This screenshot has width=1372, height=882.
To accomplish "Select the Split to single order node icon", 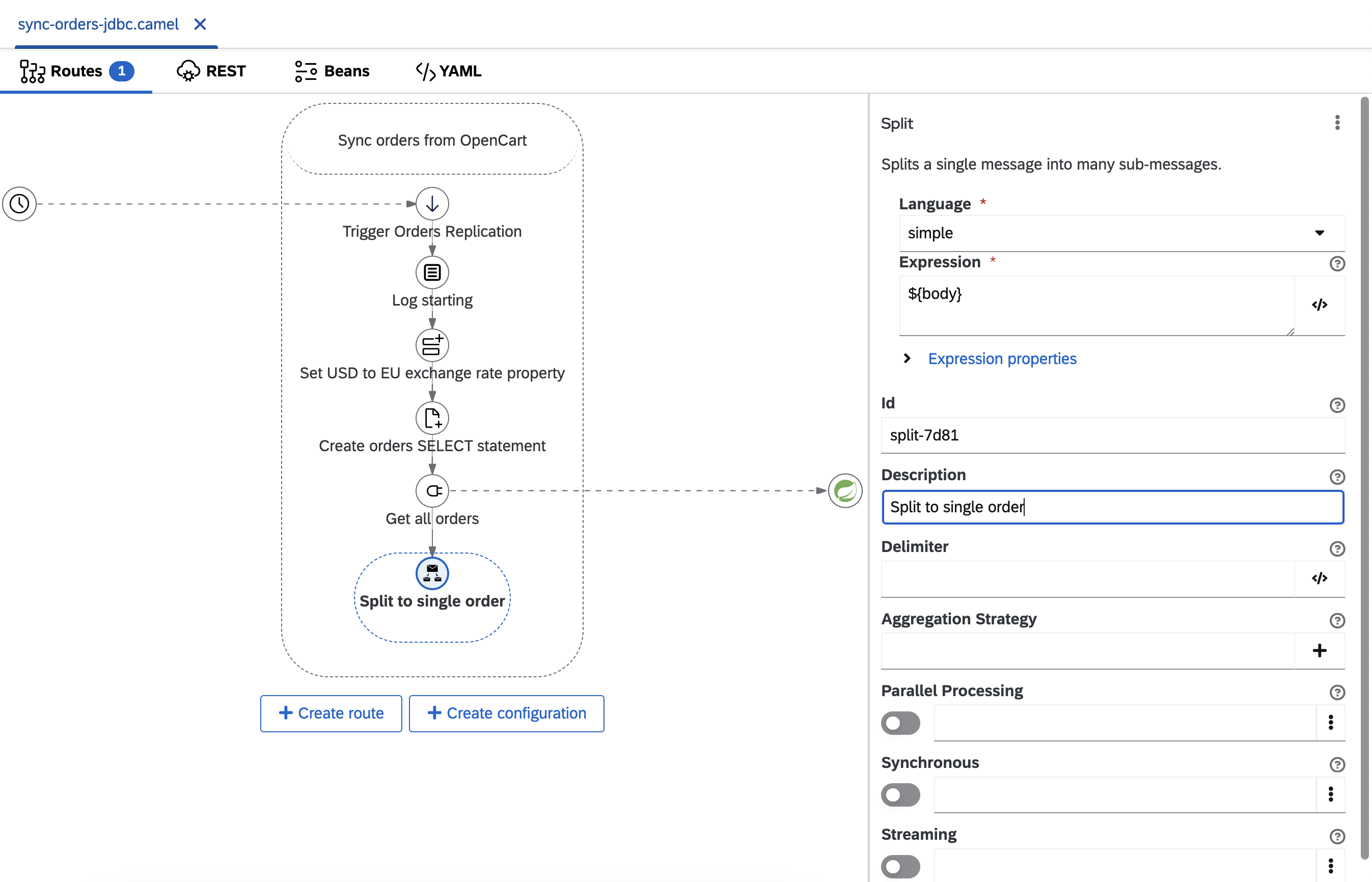I will pos(432,573).
